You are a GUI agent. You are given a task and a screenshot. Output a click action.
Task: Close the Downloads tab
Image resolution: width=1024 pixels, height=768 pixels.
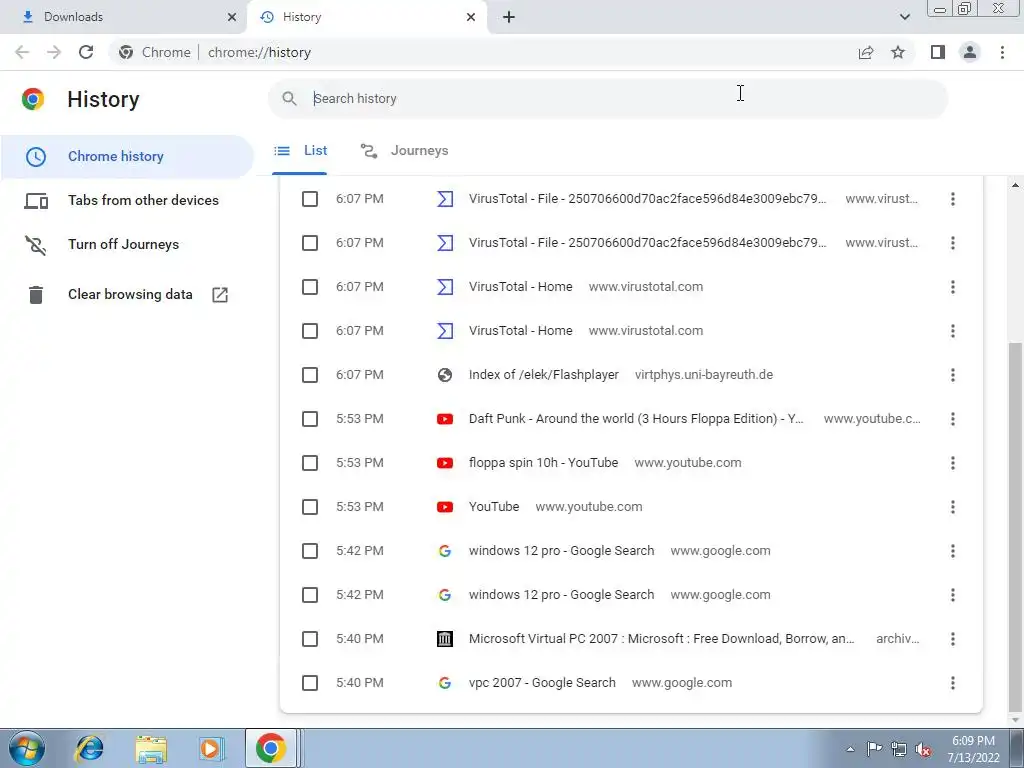[232, 17]
